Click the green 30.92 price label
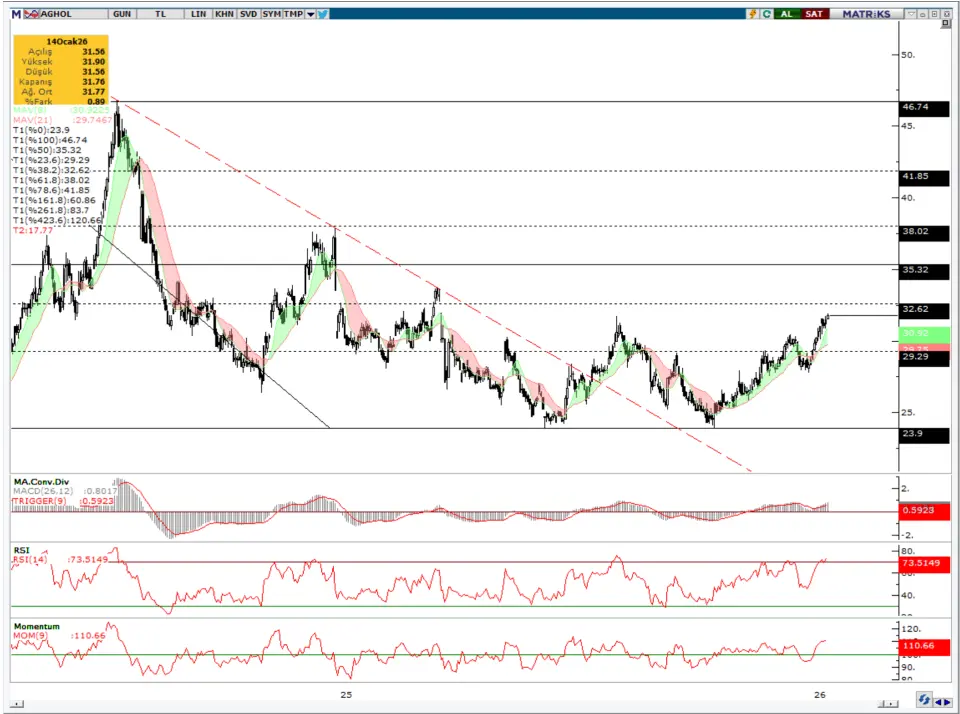 tap(922, 333)
